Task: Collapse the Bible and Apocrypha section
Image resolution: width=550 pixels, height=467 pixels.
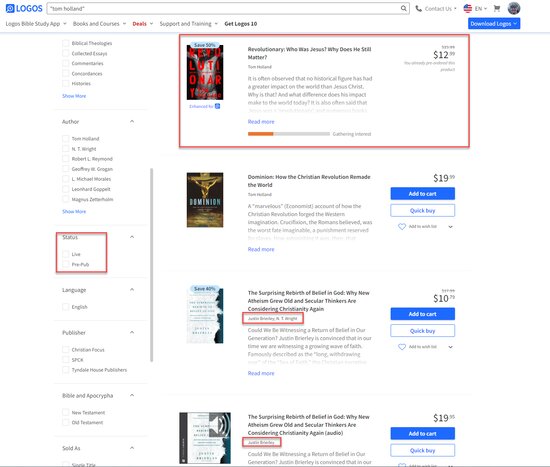Action: click(x=132, y=395)
